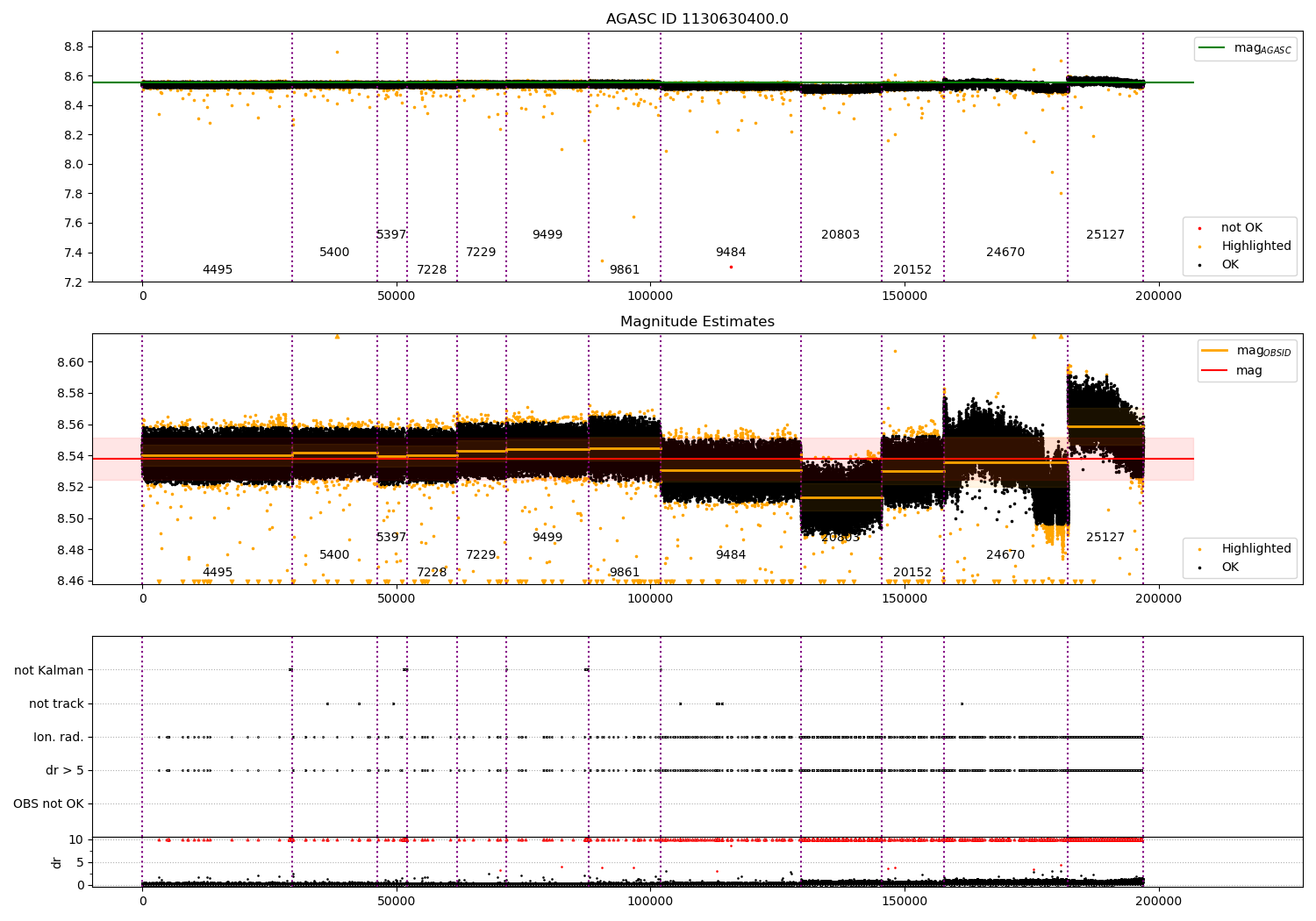Click the 8.58 y-axis tick label
The height and width of the screenshot is (921, 1316).
tap(71, 394)
